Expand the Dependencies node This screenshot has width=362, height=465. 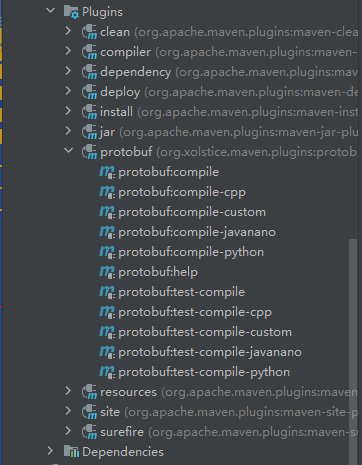coord(50,451)
